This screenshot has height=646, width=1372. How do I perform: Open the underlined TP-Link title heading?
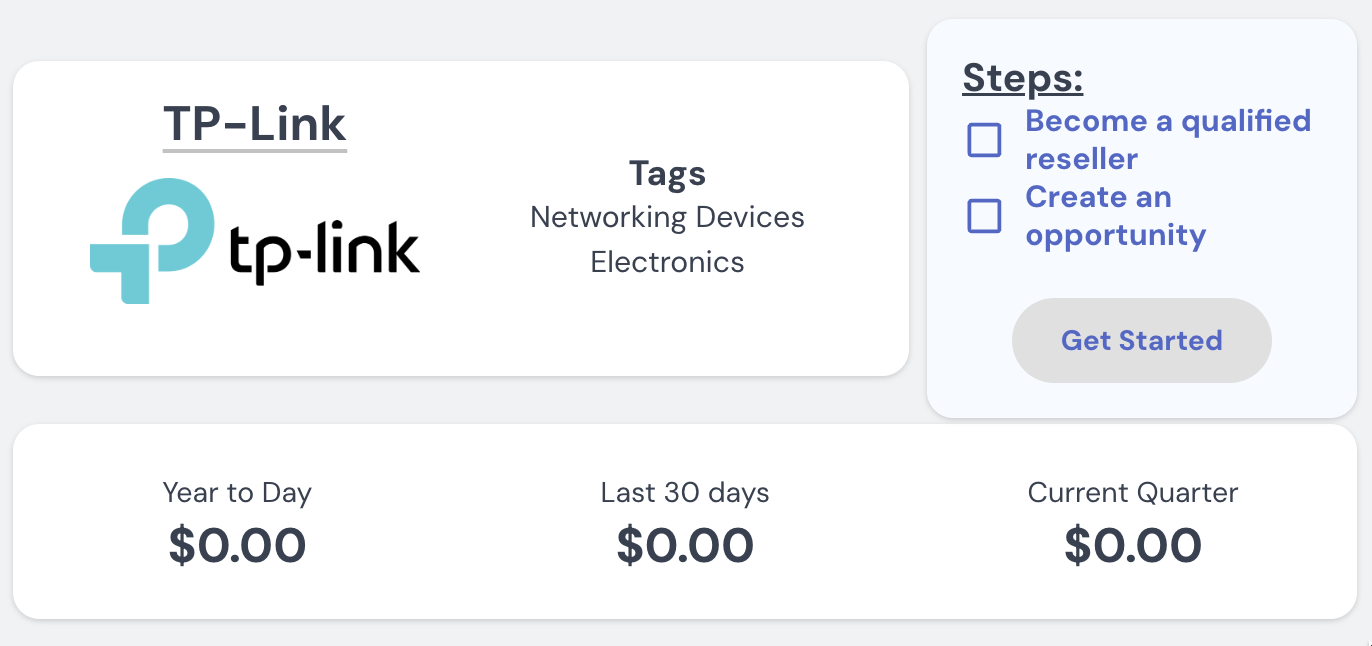pyautogui.click(x=255, y=125)
